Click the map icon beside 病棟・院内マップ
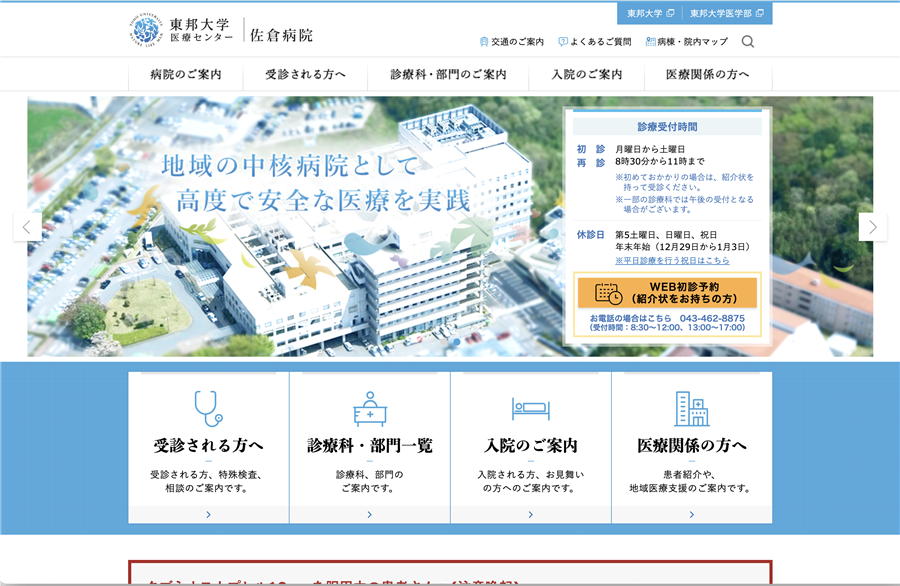Screen dimensions: 900x586 coord(650,41)
